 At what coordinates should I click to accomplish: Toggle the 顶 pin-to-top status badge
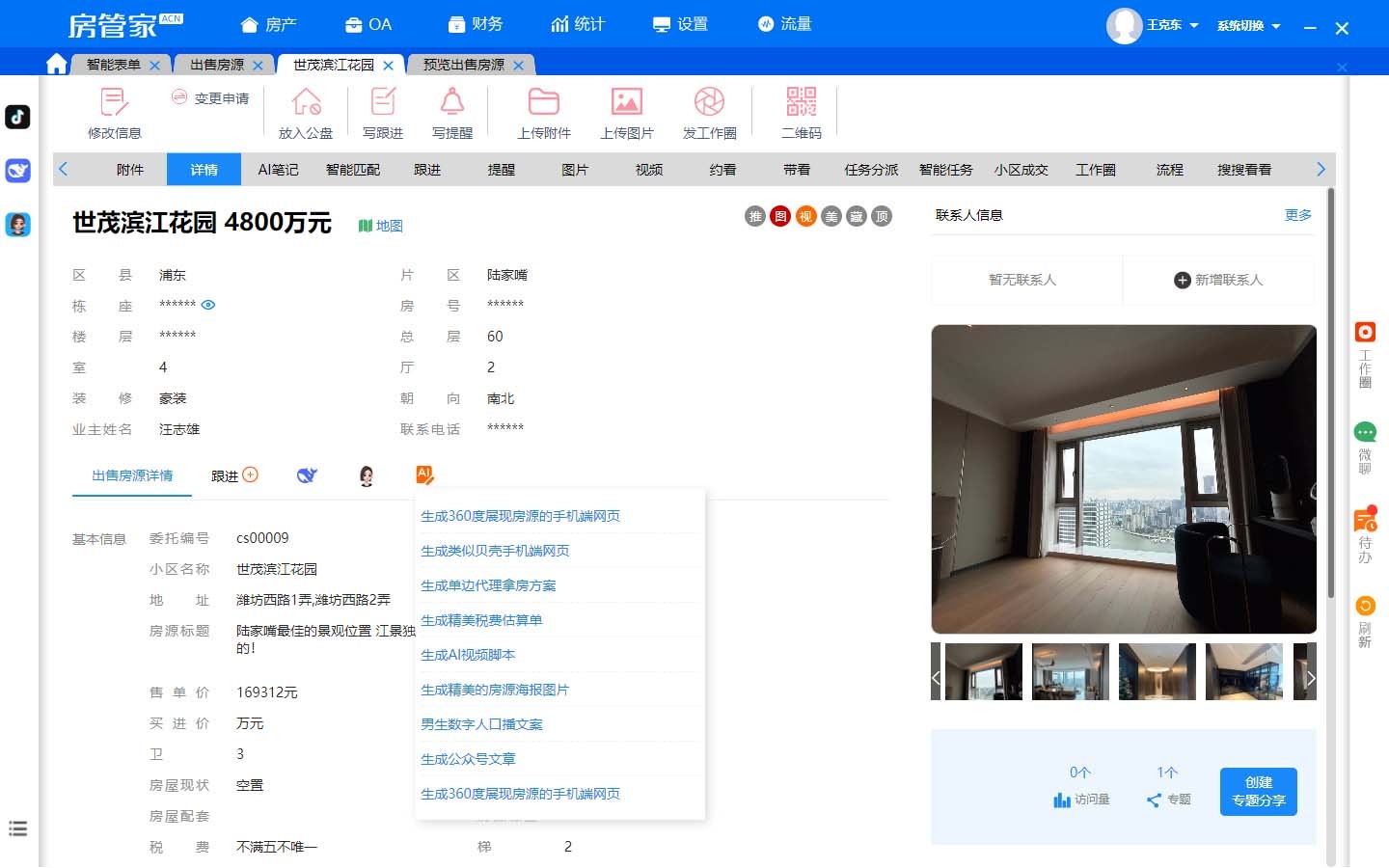(882, 217)
